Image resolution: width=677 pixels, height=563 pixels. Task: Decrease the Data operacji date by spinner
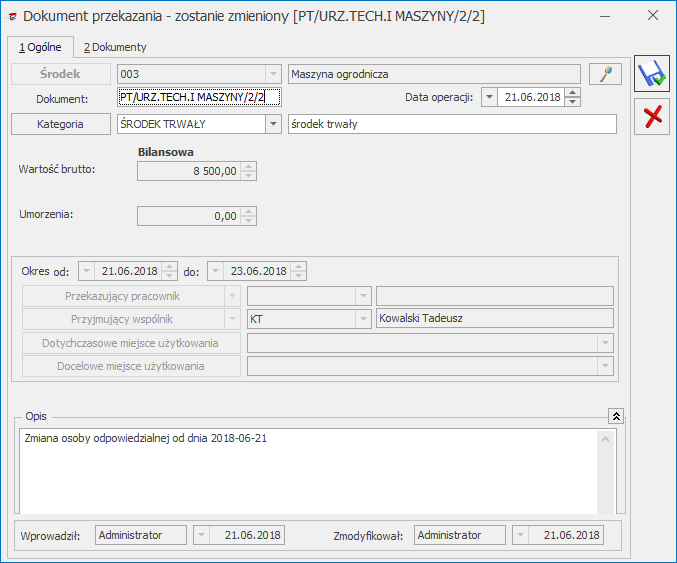(x=572, y=102)
